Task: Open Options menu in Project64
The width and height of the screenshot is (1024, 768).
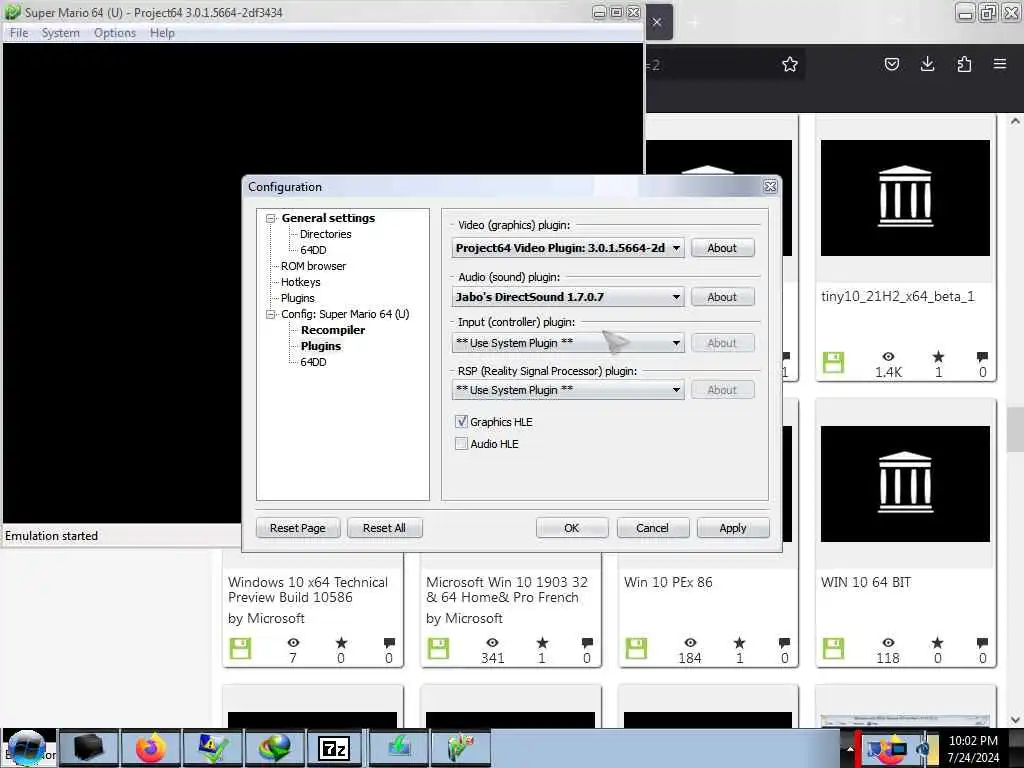Action: pyautogui.click(x=115, y=33)
